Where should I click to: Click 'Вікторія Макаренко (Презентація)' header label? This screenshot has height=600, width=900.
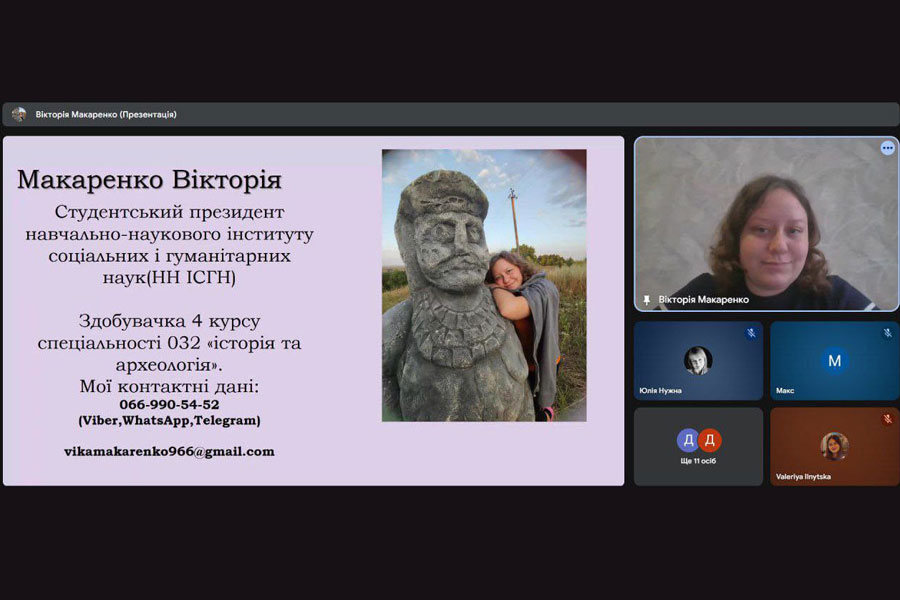106,114
